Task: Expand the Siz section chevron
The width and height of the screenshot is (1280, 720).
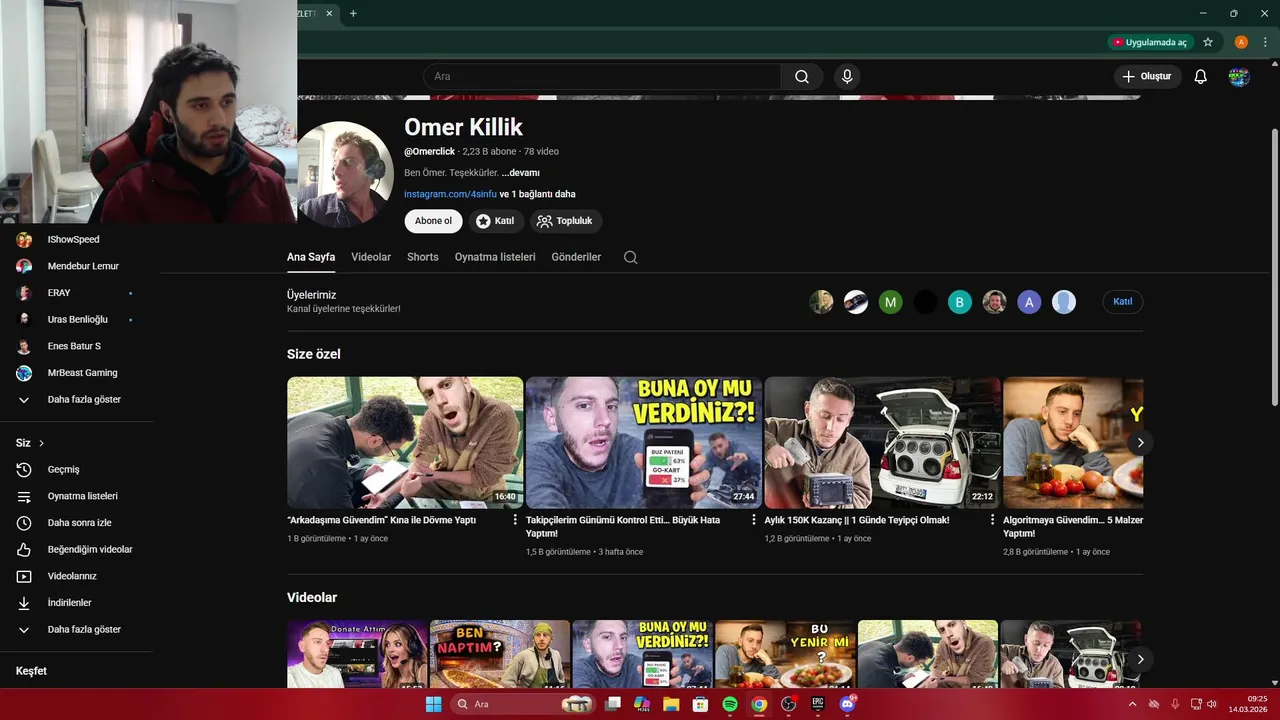Action: tap(42, 443)
